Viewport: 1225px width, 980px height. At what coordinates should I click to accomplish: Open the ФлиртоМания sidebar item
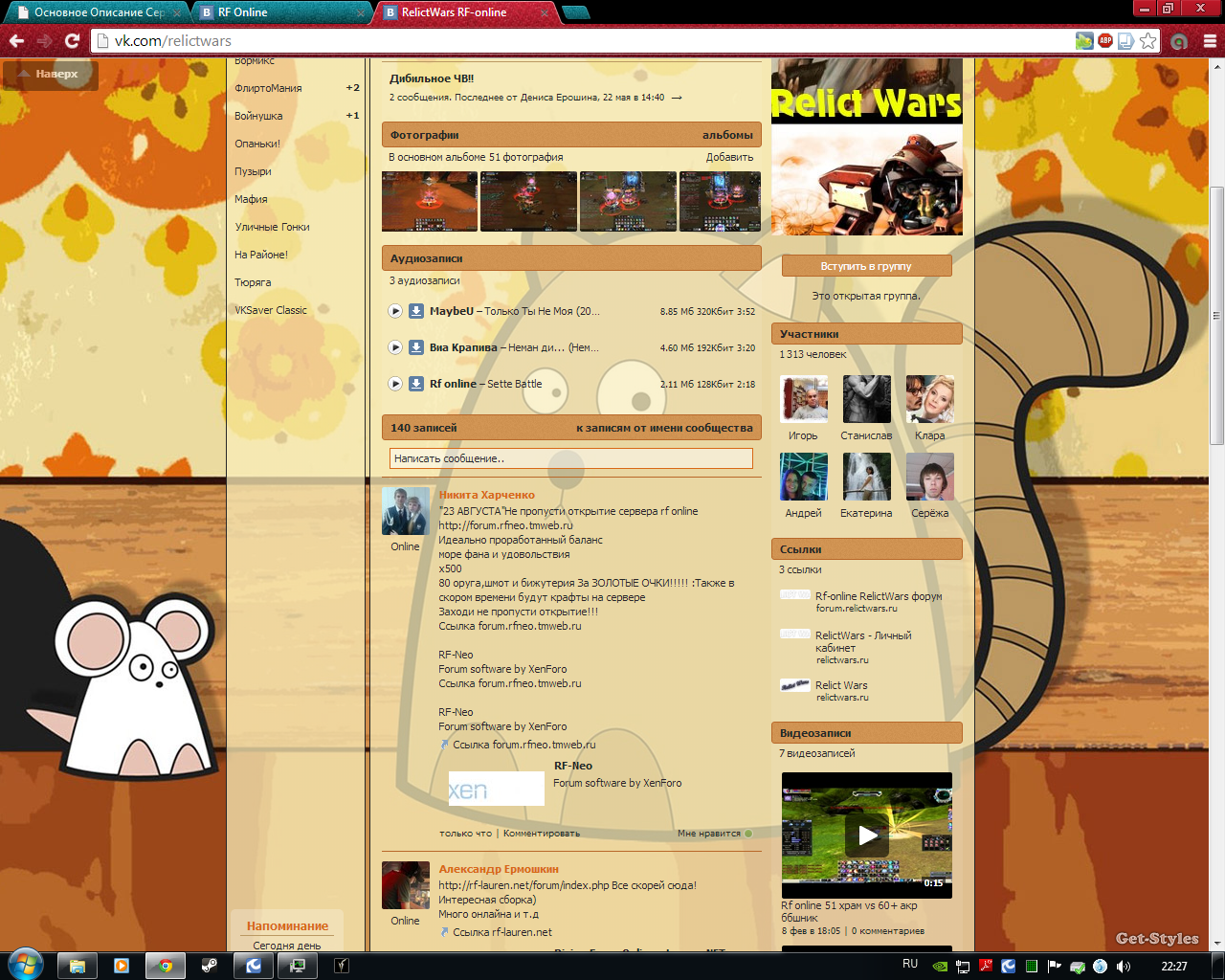268,88
